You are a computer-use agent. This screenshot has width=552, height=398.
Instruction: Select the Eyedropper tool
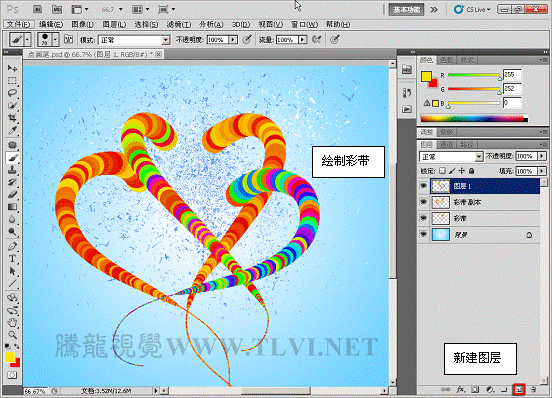click(12, 130)
